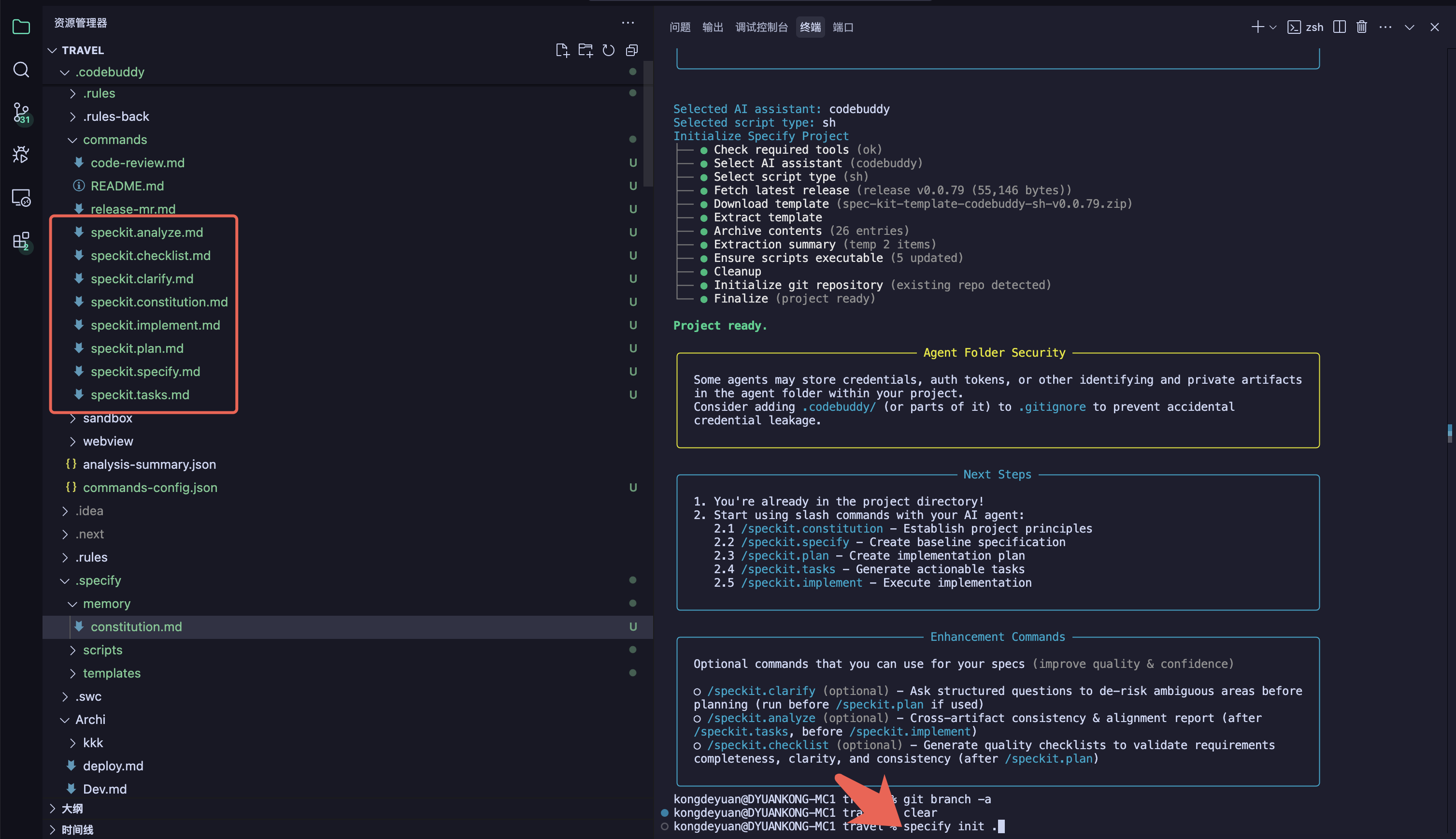Select the 终端 terminal tab
This screenshot has width=1456, height=839.
(x=810, y=27)
